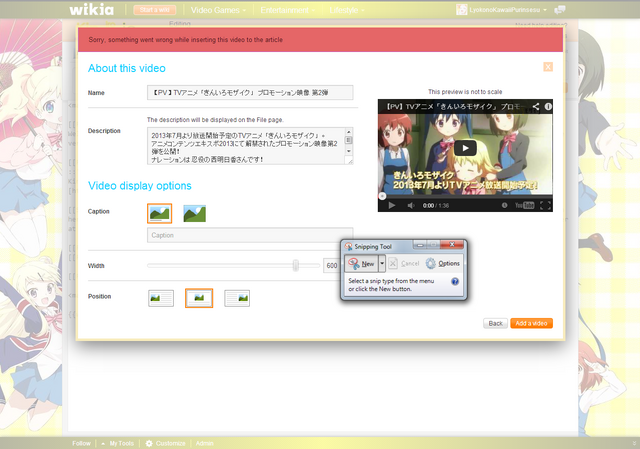
Task: Click the Start a wiki button
Action: 155,10
